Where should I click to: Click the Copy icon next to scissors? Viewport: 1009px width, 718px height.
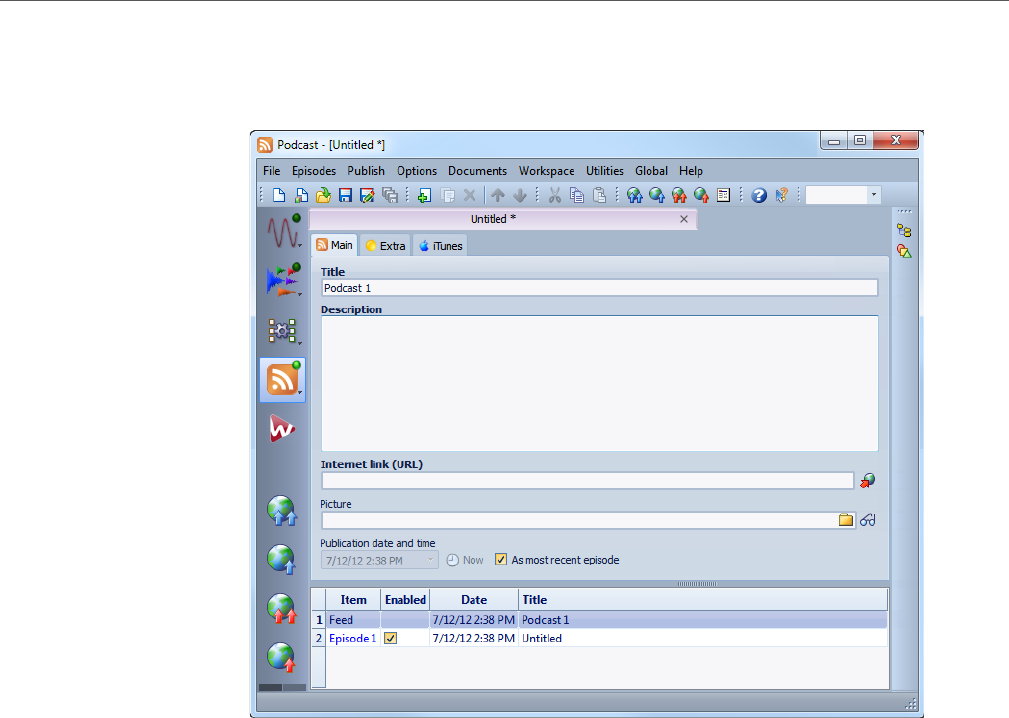[577, 195]
